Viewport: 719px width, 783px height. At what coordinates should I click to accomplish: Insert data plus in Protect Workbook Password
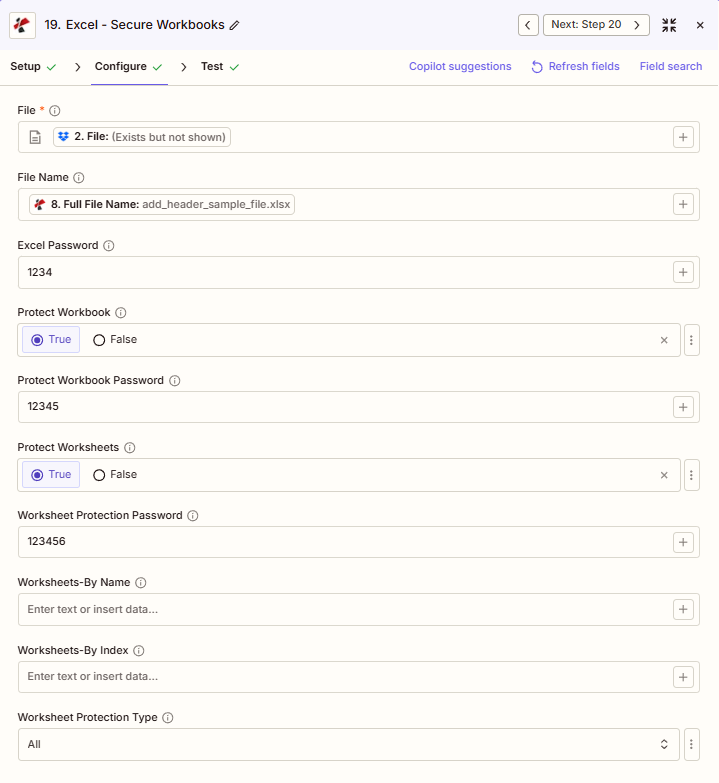(683, 407)
